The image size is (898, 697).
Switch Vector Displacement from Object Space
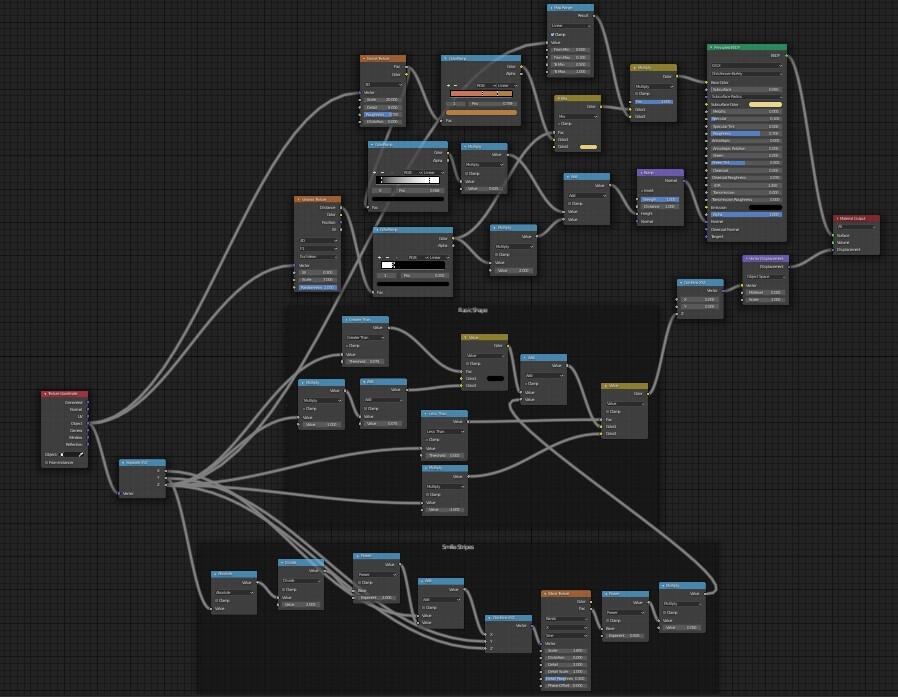click(x=766, y=277)
